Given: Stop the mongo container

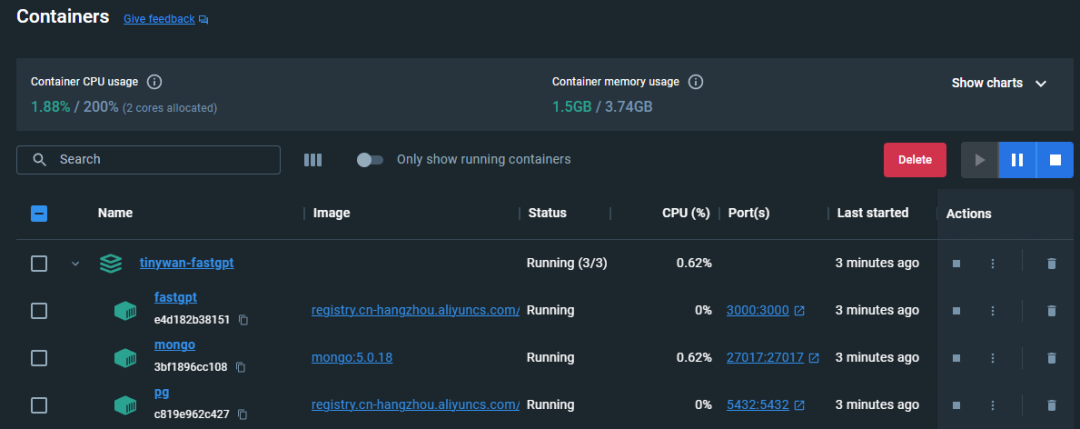Looking at the screenshot, I should pos(956,358).
